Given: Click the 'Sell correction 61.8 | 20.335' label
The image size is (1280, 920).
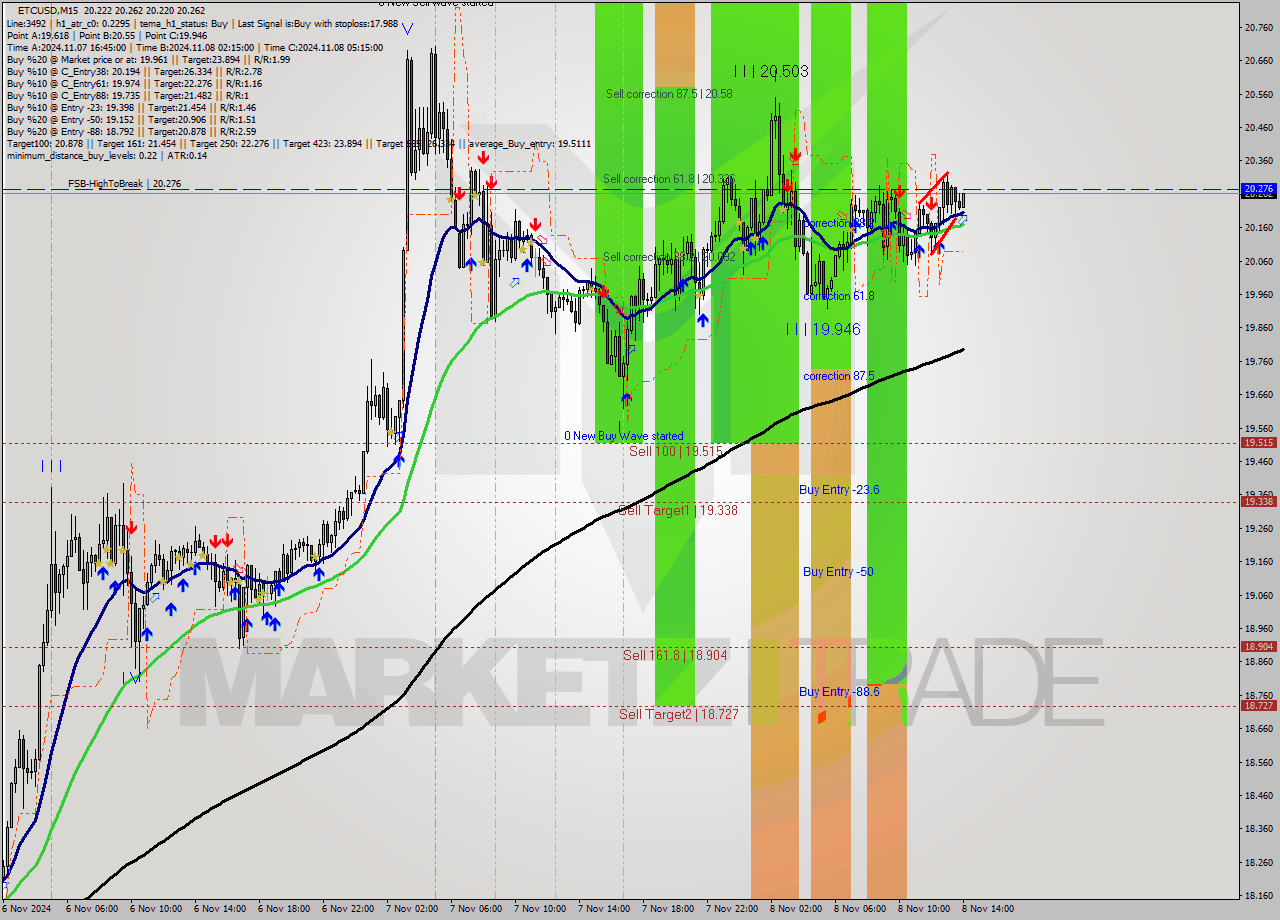Looking at the screenshot, I should (669, 179).
